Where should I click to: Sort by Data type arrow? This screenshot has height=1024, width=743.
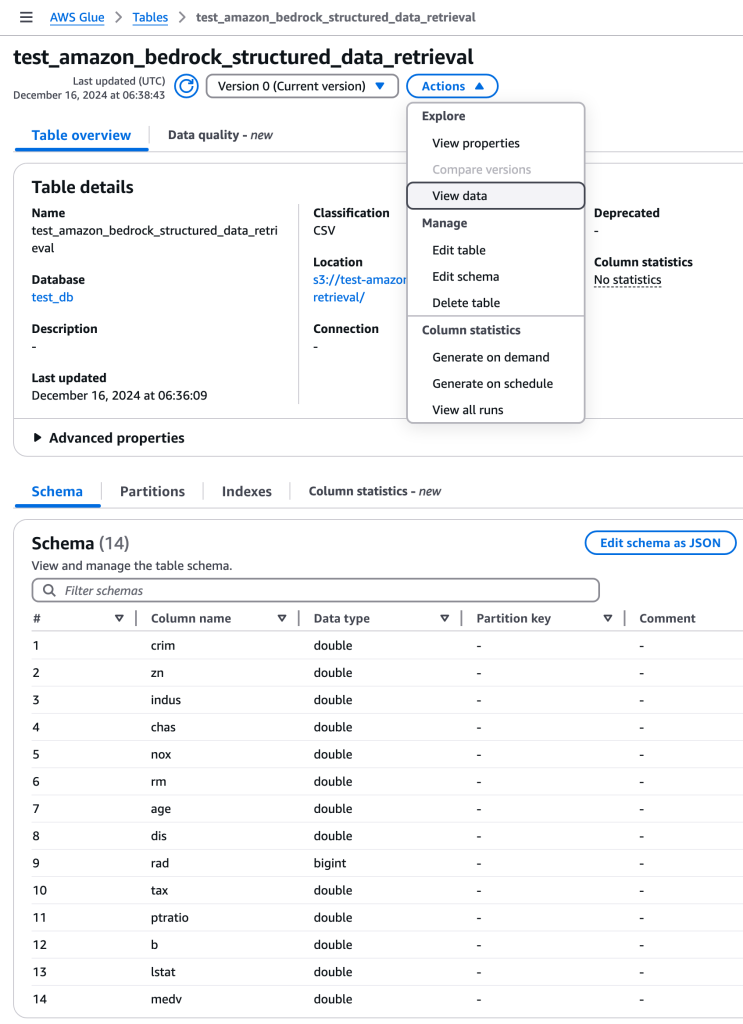[445, 618]
